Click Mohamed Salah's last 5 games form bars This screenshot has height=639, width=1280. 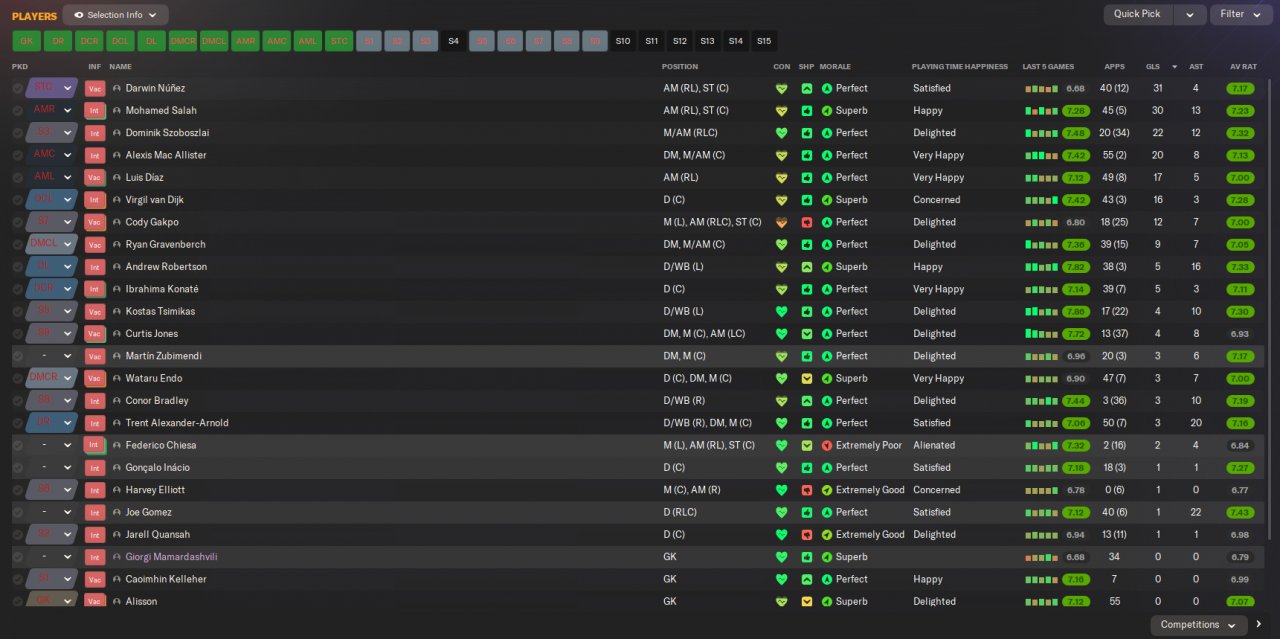[x=1041, y=111]
